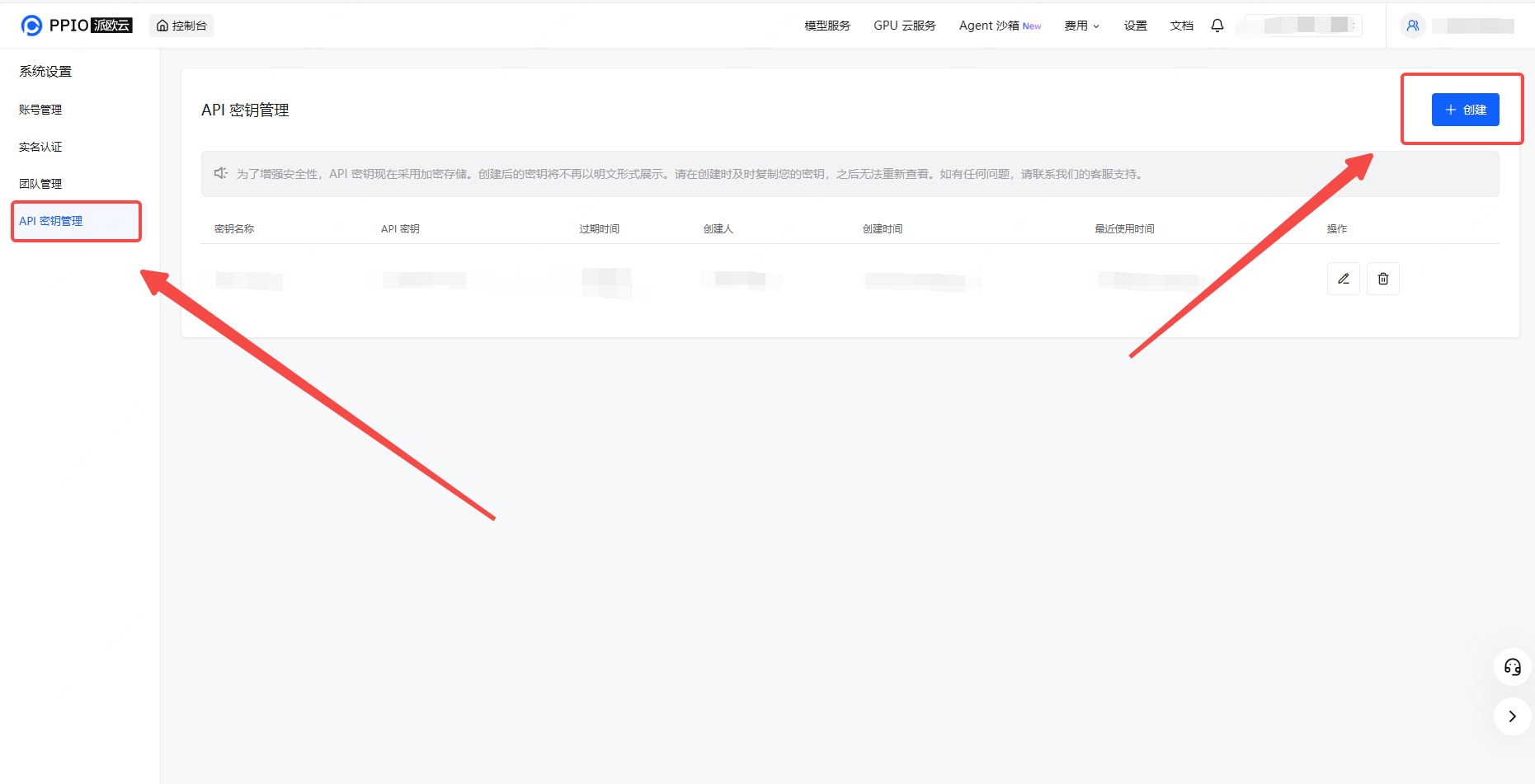
Task: Open 设置 in top navigation
Action: (x=1135, y=26)
